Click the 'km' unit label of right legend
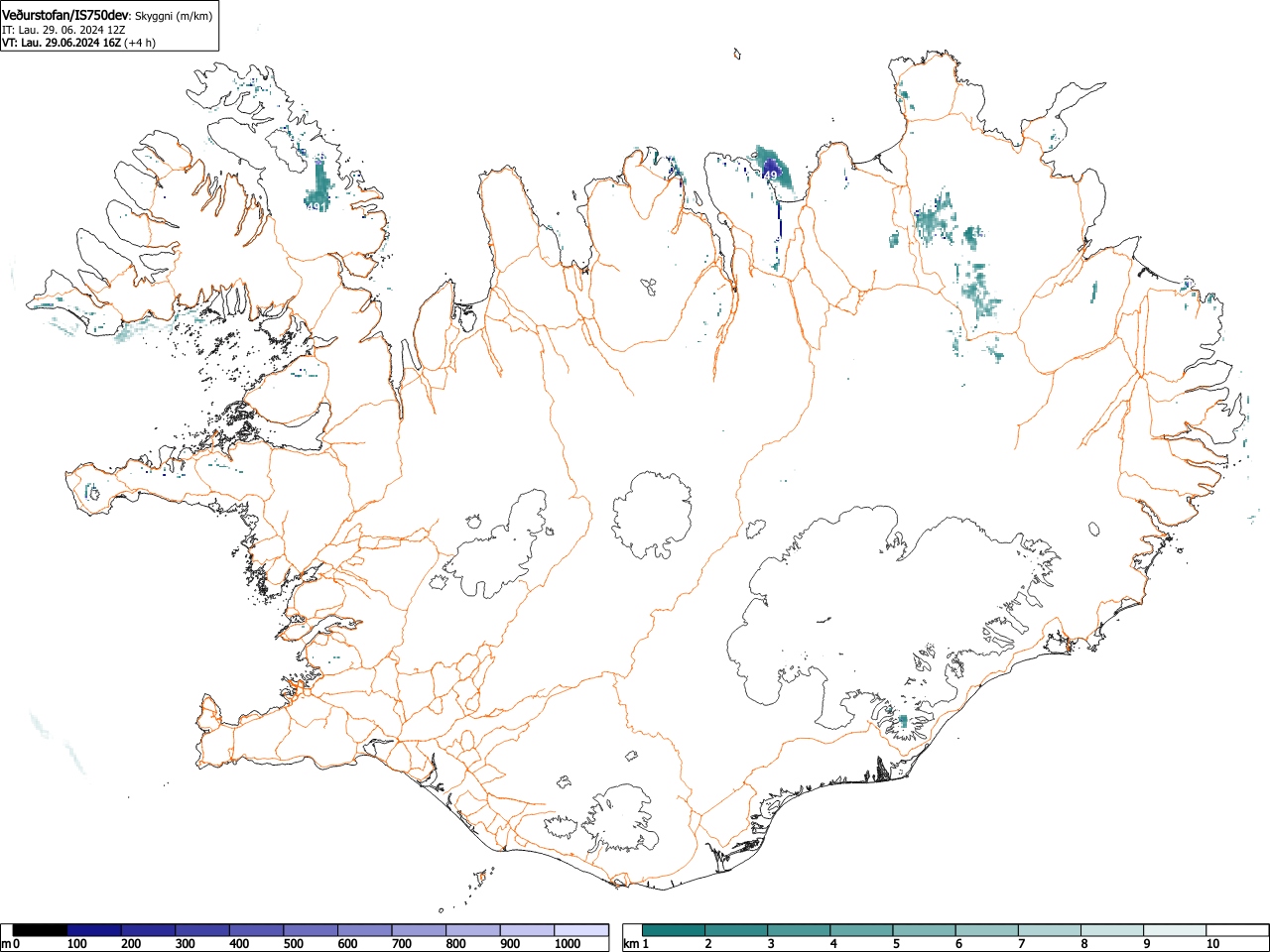1270x952 pixels. coord(631,944)
